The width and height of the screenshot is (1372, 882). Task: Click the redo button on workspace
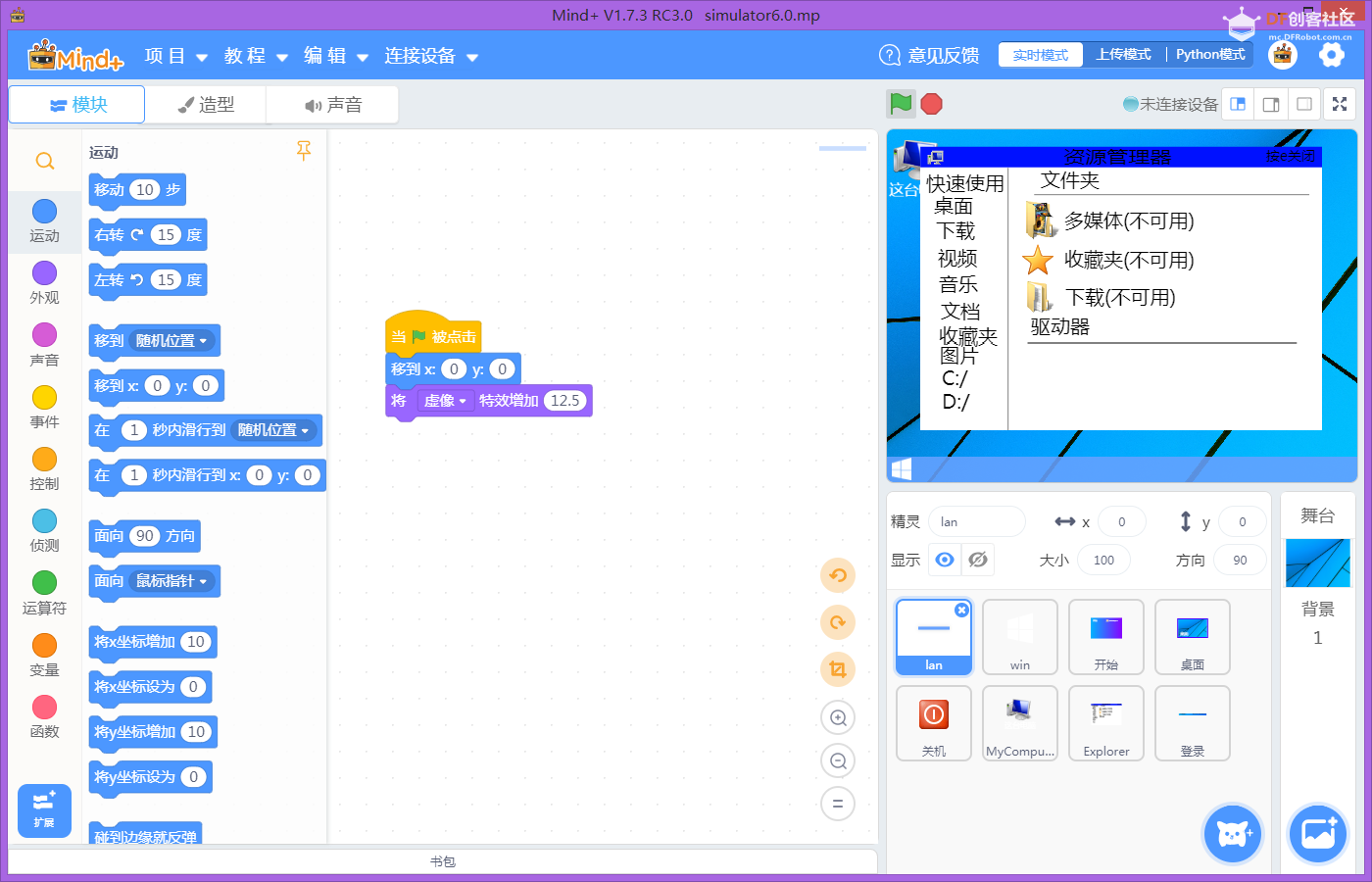[838, 622]
